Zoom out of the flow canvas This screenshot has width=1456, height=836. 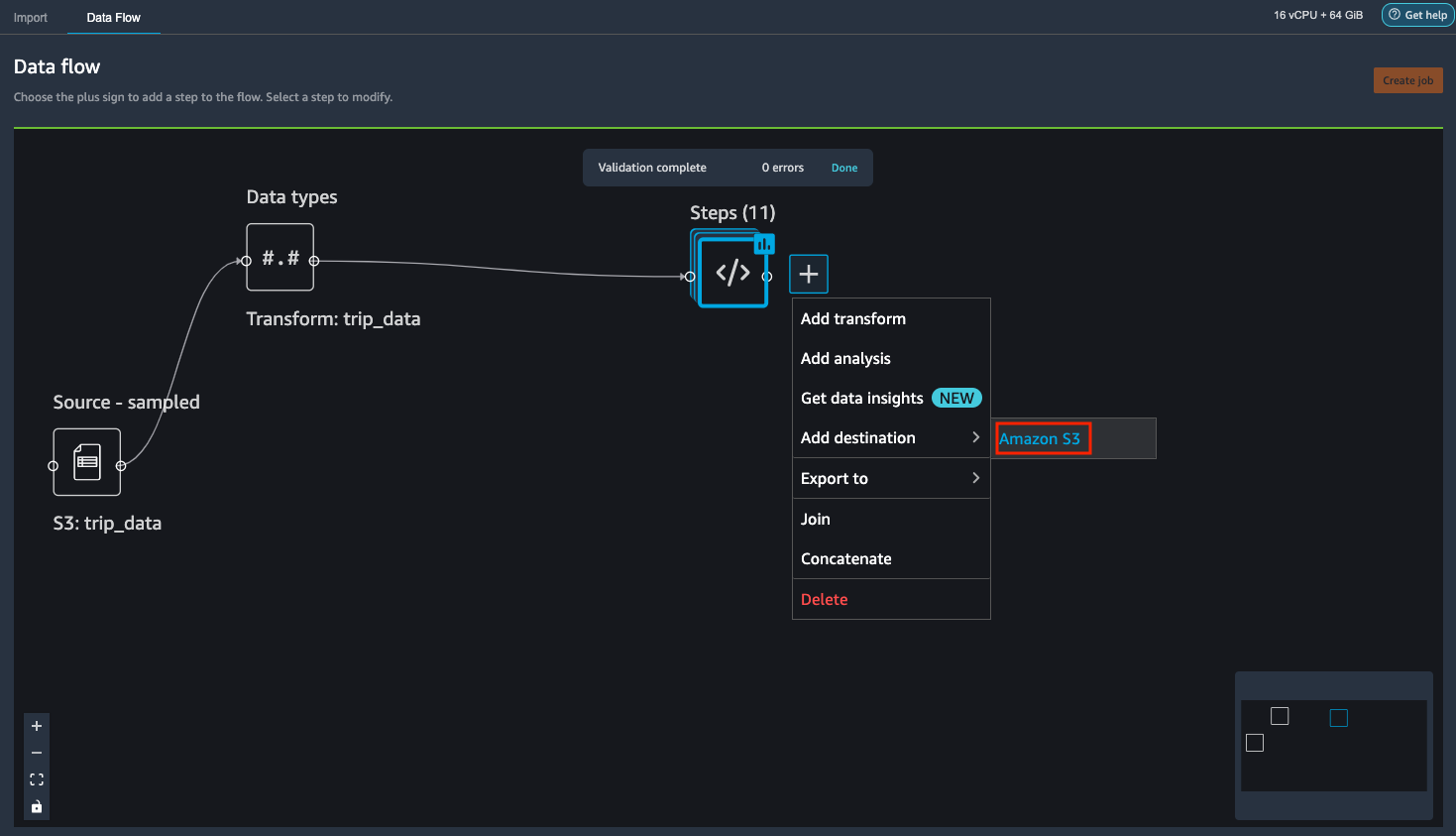[37, 753]
